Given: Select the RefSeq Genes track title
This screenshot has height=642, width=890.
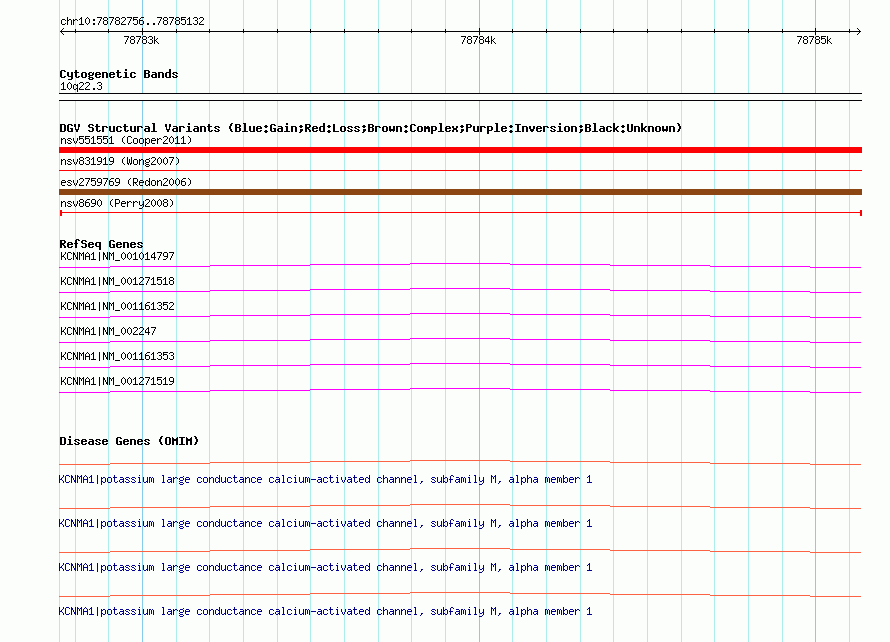Looking at the screenshot, I should [x=101, y=244].
